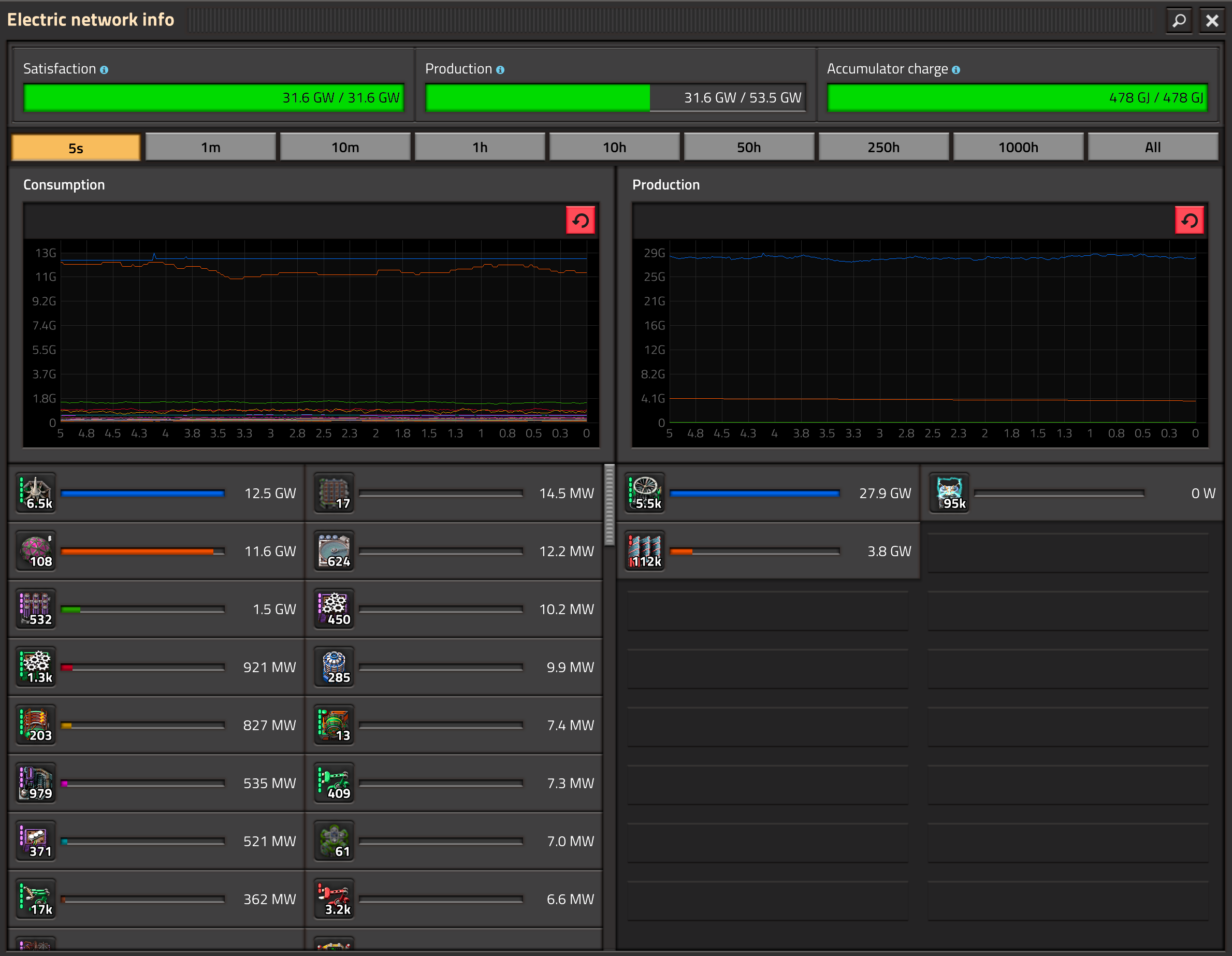The height and width of the screenshot is (956, 1232).
Task: Click the Electric network info title text
Action: click(90, 20)
